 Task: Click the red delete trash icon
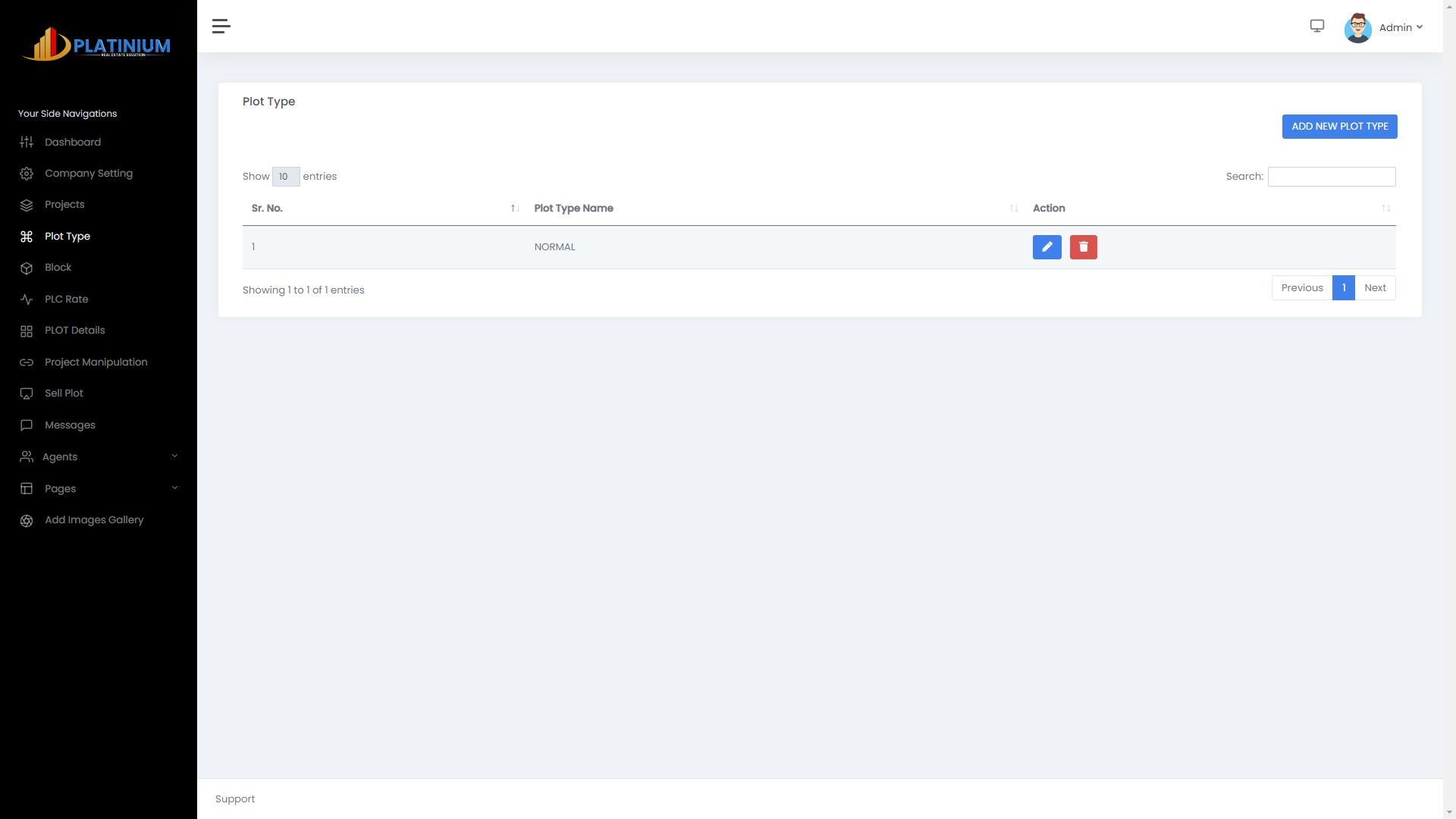1083,247
